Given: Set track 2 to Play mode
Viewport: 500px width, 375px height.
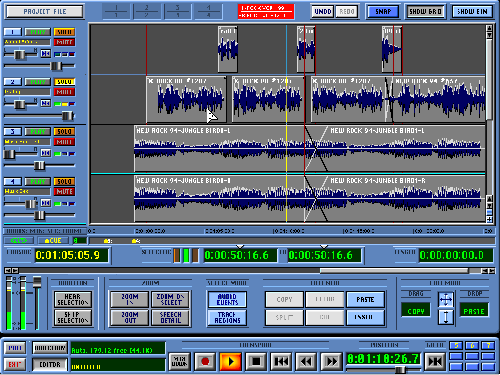Looking at the screenshot, I should (x=38, y=82).
